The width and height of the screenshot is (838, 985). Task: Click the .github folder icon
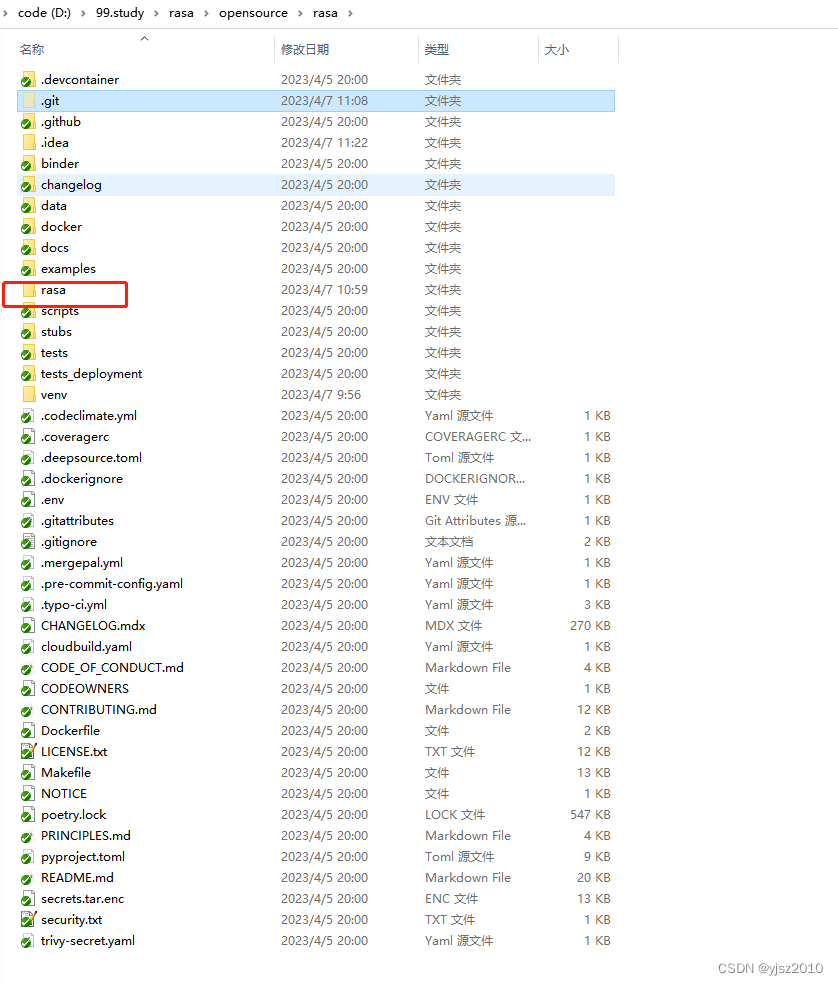pyautogui.click(x=28, y=122)
